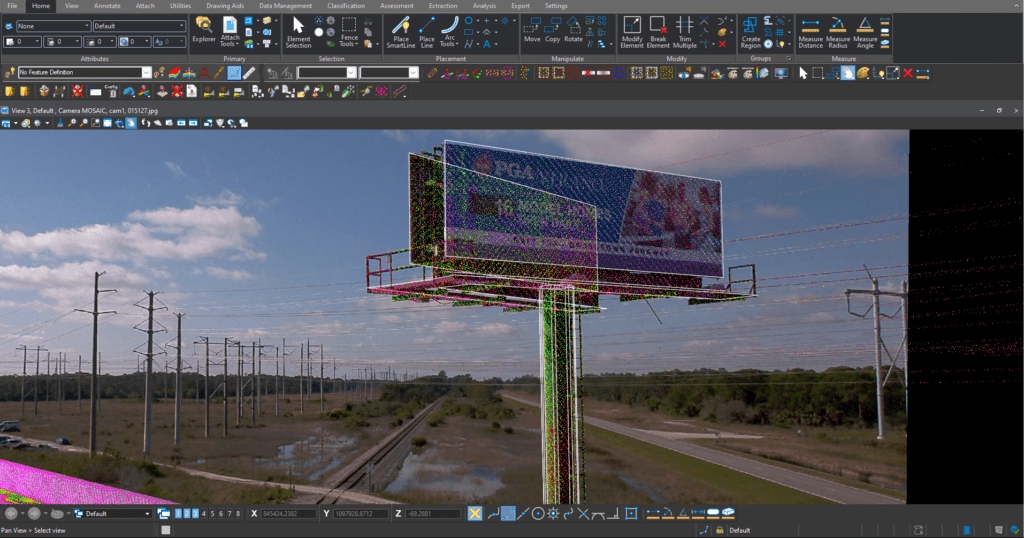1024x538 pixels.
Task: Toggle view 5 in view toggles
Action: click(x=212, y=514)
